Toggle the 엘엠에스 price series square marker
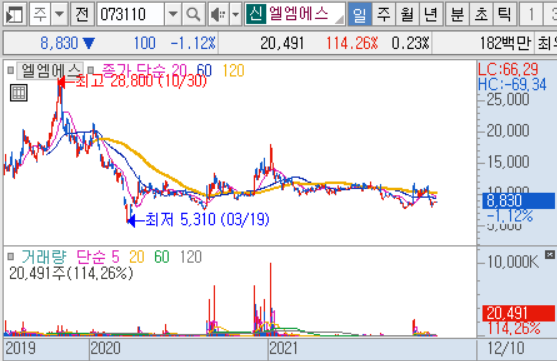 pyautogui.click(x=11, y=70)
